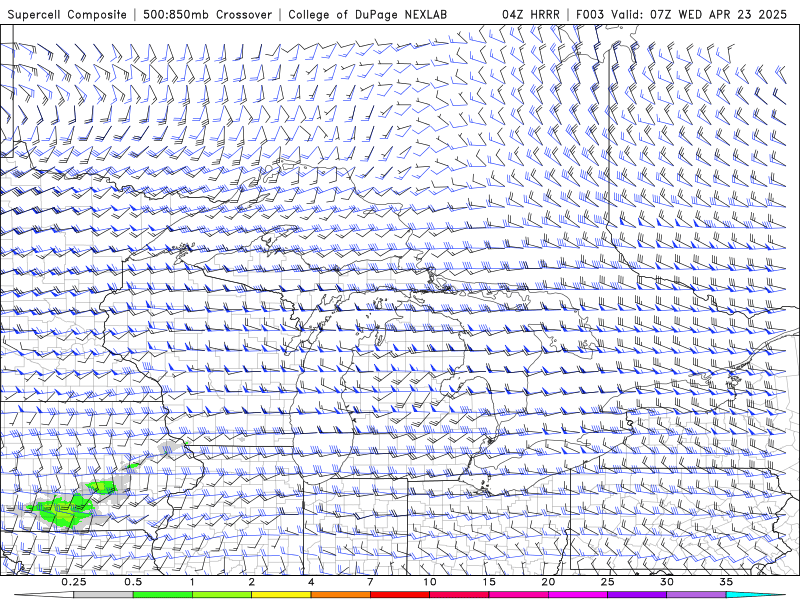800x600 pixels.
Task: Click the legend value "10"
Action: (x=430, y=582)
